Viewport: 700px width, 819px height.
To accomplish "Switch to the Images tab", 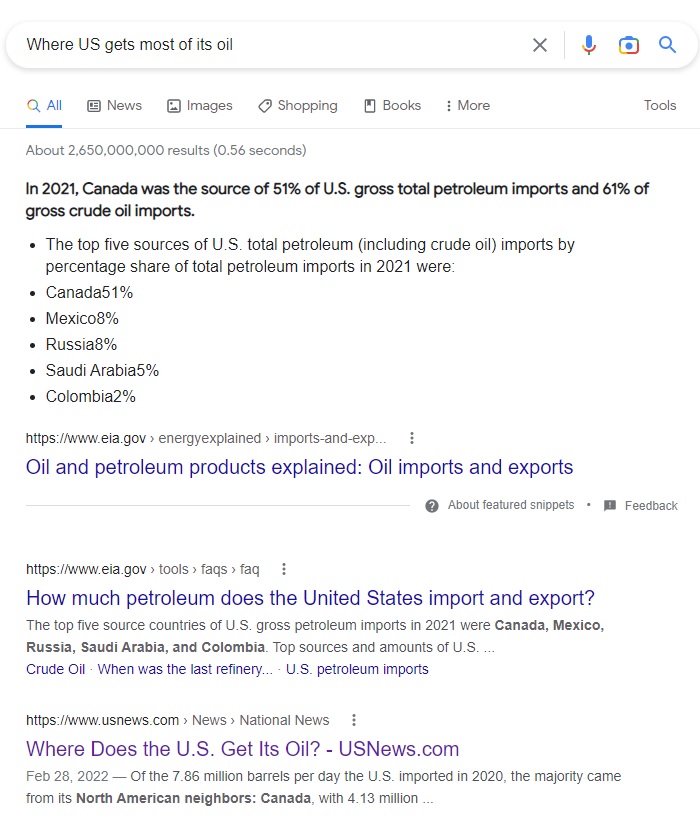I will point(200,106).
